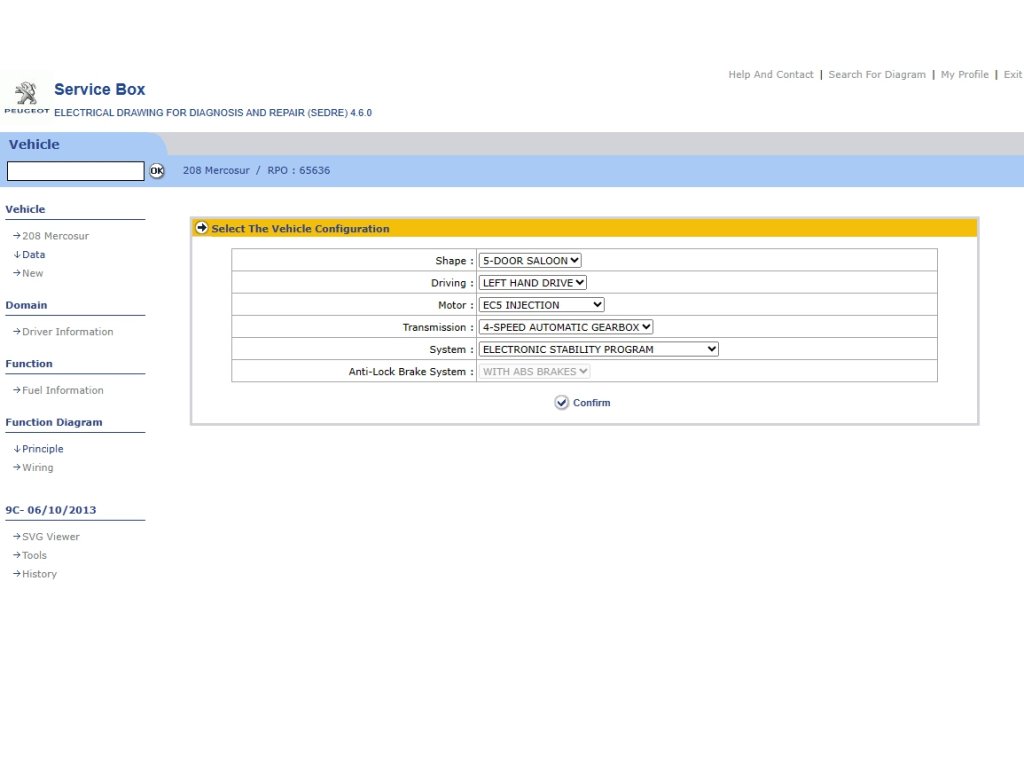Screen dimensions: 1024x768
Task: Expand the Data item in Vehicle section
Action: tap(33, 255)
